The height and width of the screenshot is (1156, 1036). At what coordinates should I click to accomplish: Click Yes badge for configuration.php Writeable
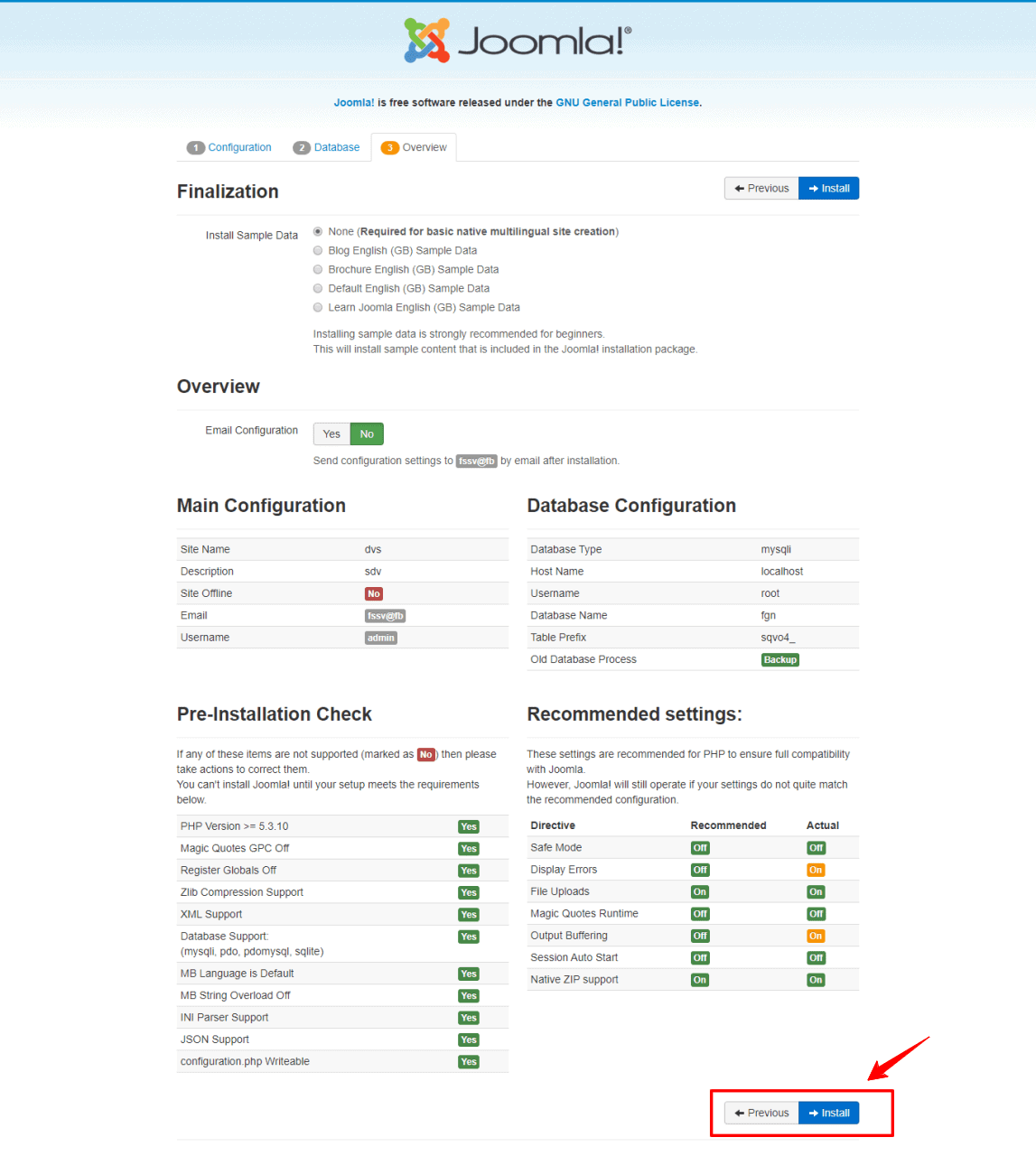(x=469, y=1062)
